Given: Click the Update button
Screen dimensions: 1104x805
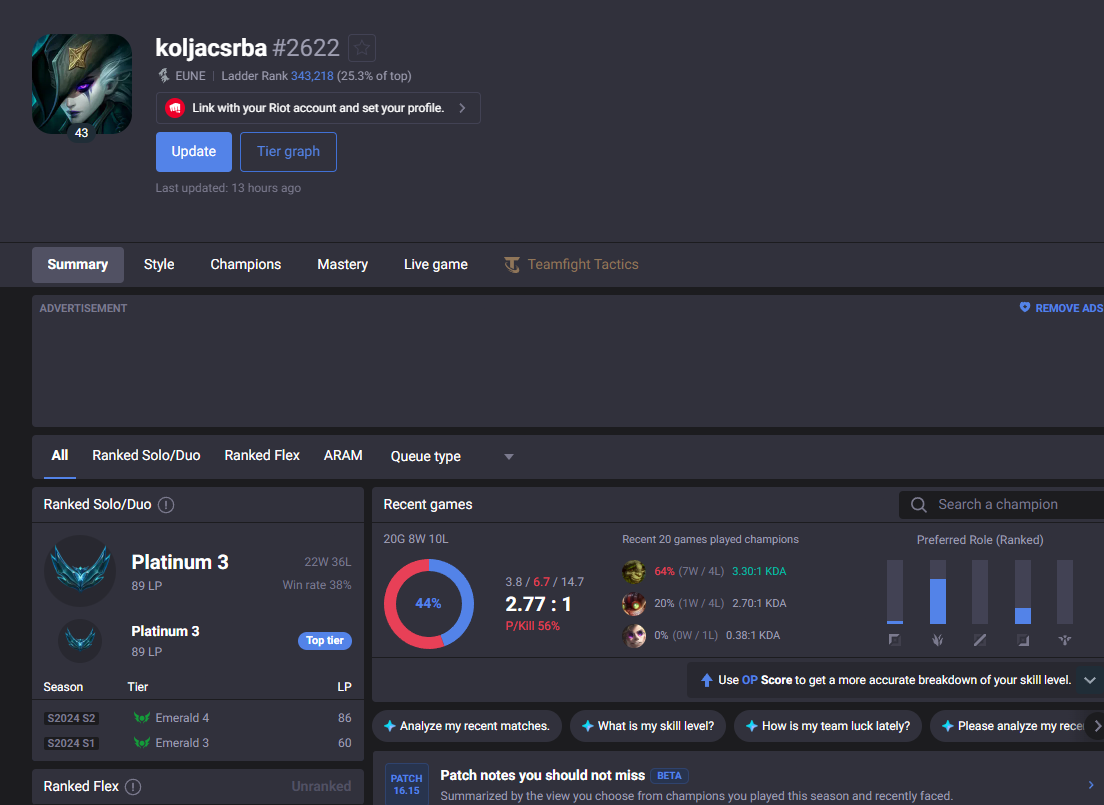Looking at the screenshot, I should tap(194, 151).
